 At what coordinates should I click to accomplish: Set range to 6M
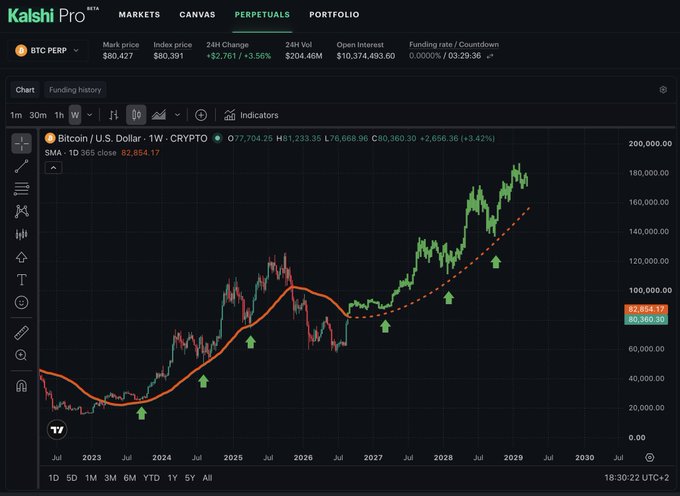click(130, 478)
